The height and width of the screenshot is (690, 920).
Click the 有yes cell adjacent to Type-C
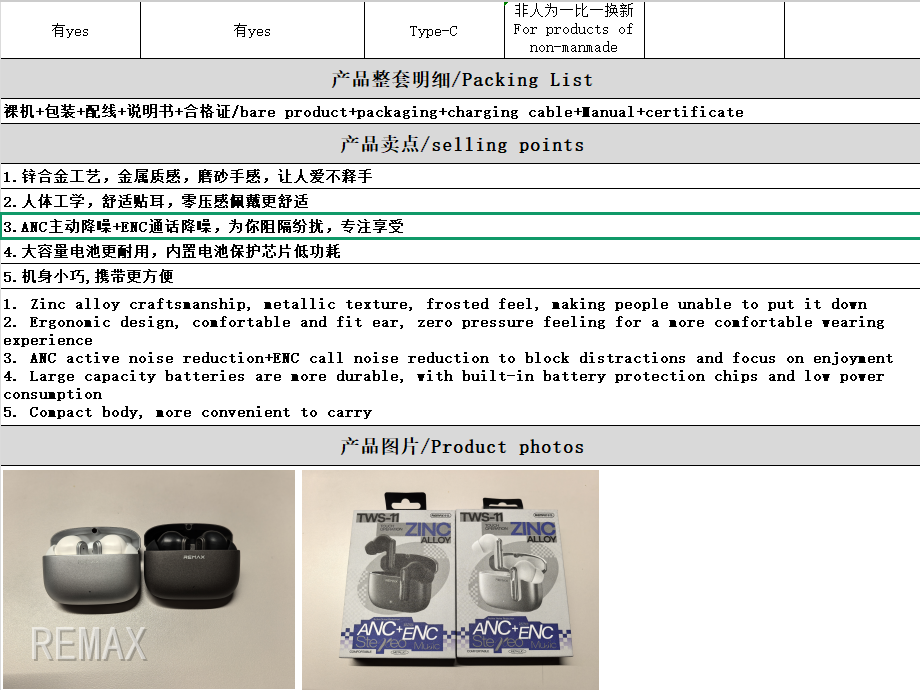coord(252,31)
